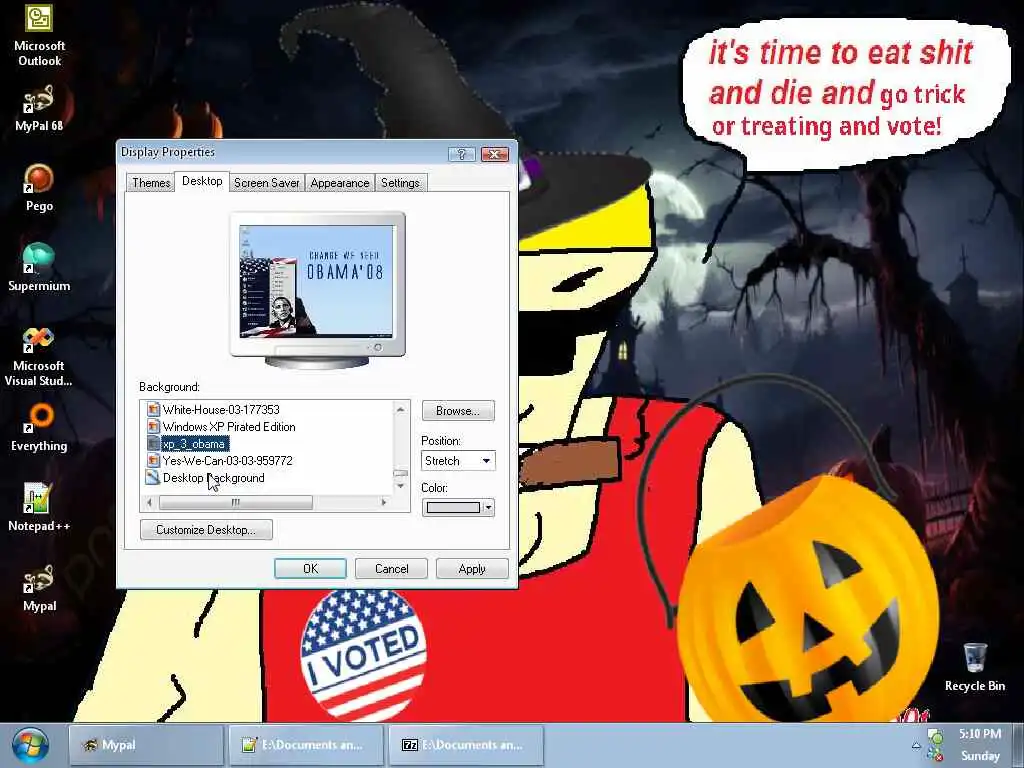Open the 7-Zip taskbar button

(x=466, y=745)
